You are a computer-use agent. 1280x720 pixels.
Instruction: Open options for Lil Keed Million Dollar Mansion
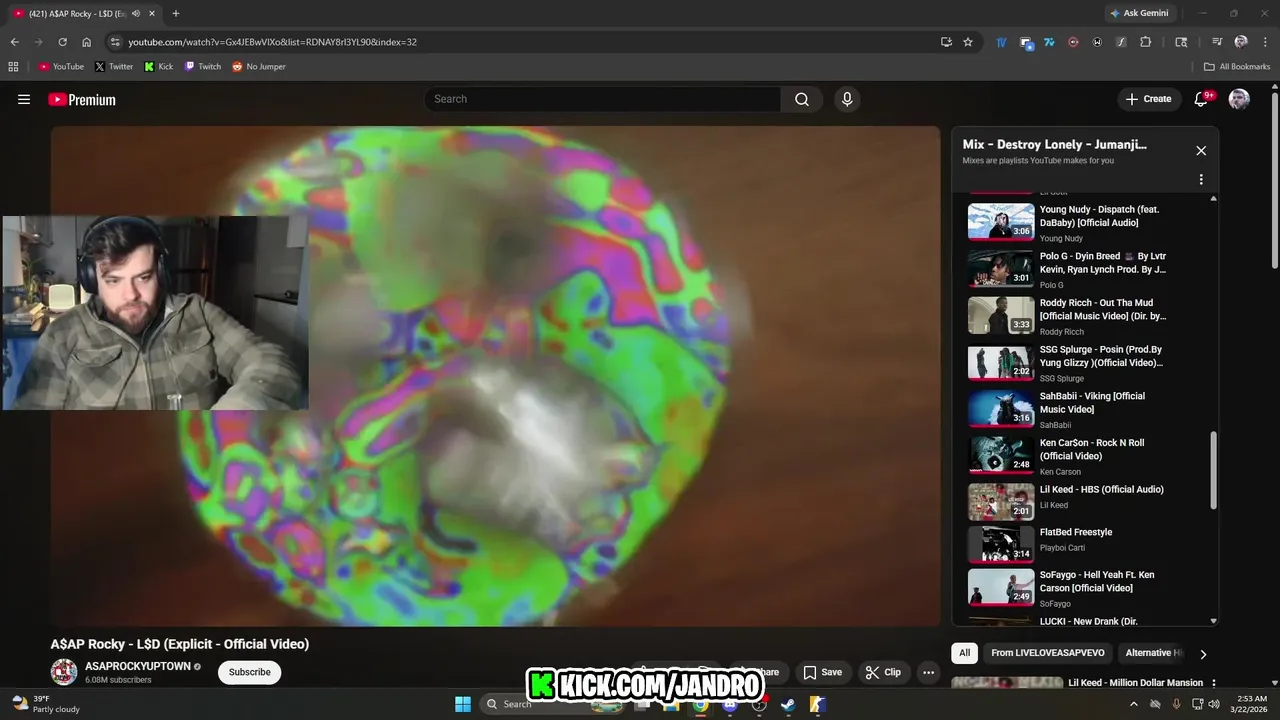[x=1214, y=684]
